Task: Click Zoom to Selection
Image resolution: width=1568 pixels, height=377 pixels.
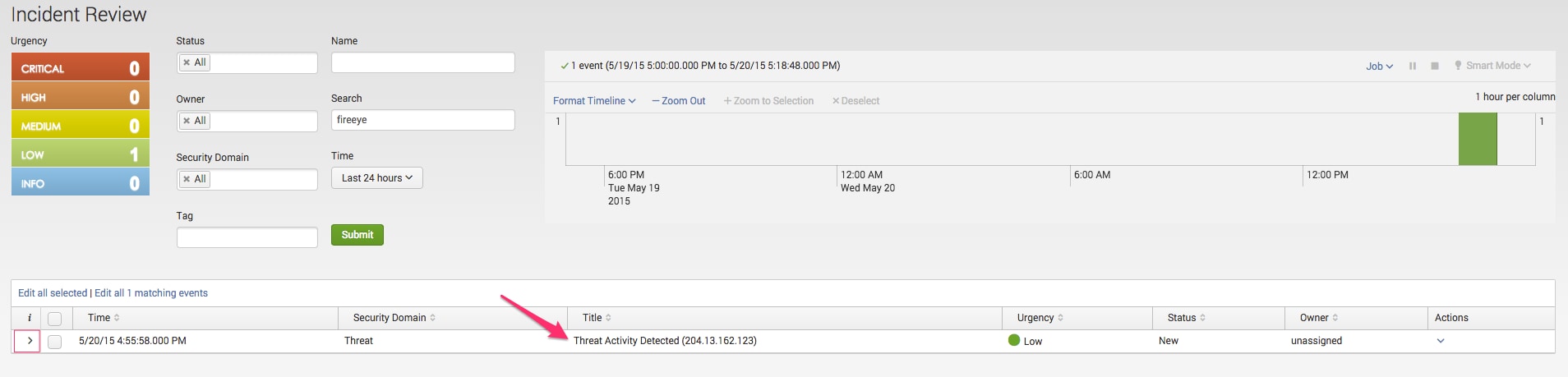Action: tap(768, 101)
